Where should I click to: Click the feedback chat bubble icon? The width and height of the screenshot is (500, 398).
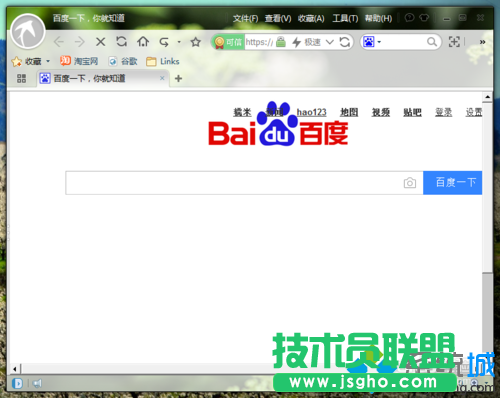409,17
